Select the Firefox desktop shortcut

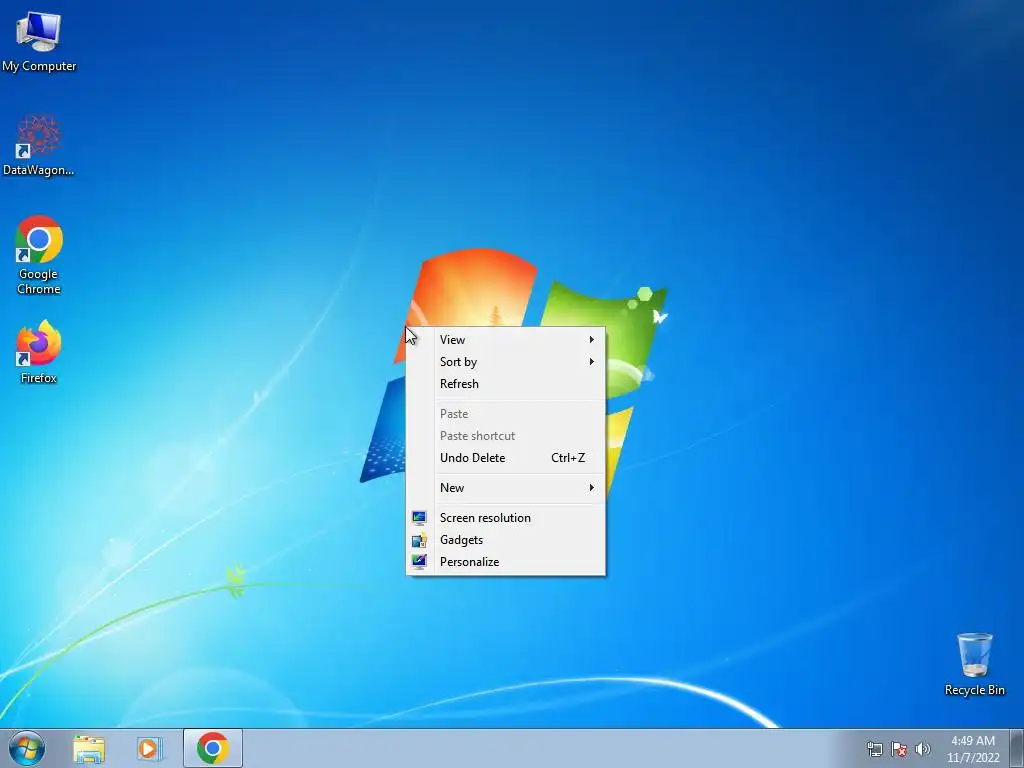(x=39, y=351)
